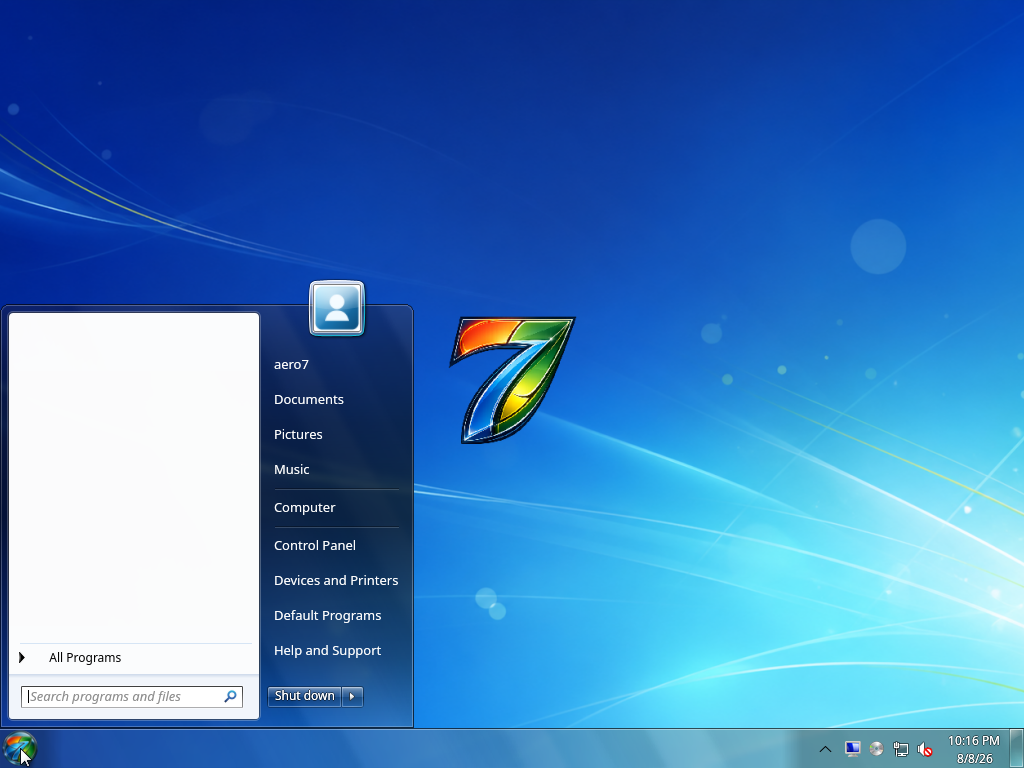The width and height of the screenshot is (1024, 768).
Task: Open Help and Support
Action: click(x=328, y=650)
